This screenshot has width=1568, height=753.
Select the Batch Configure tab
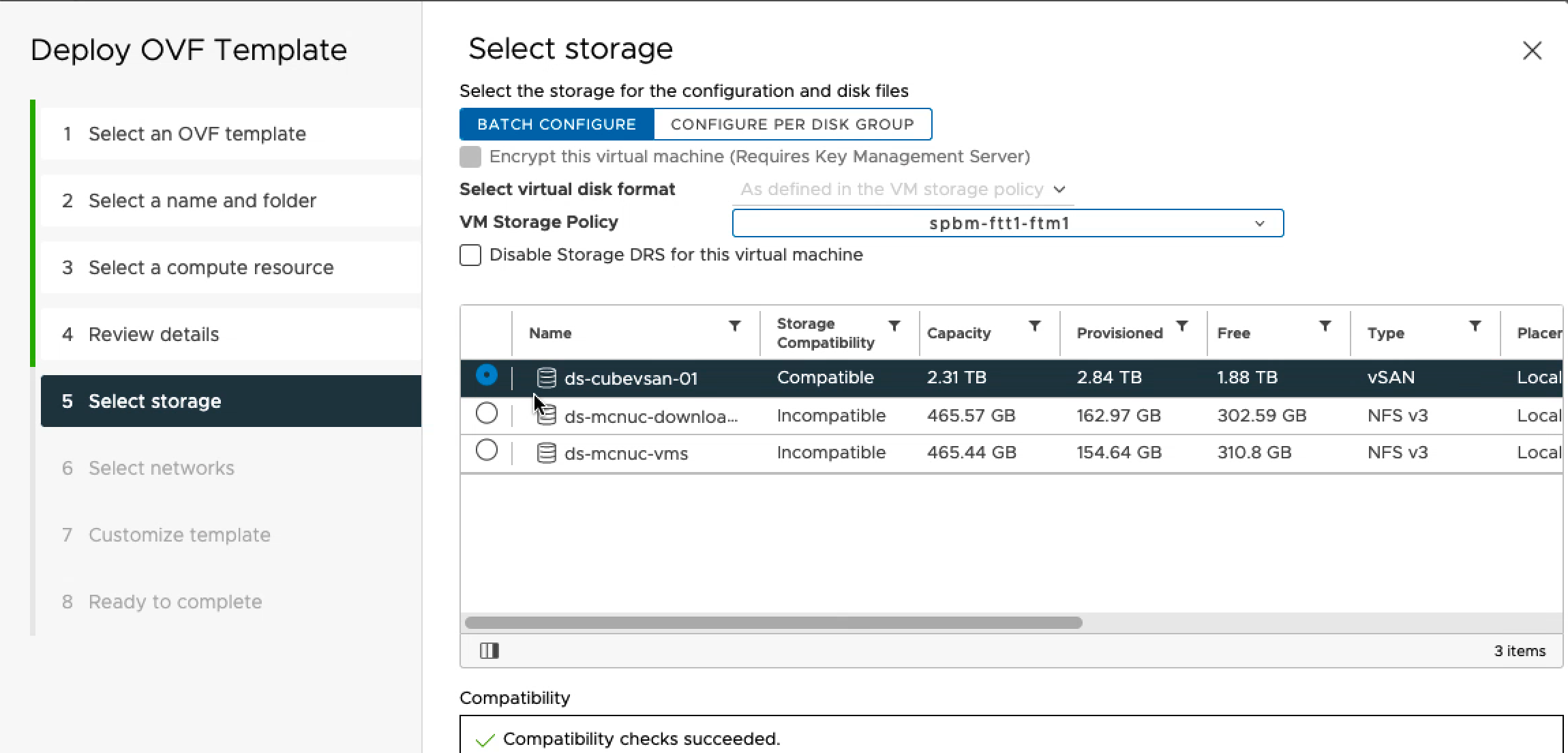tap(556, 124)
